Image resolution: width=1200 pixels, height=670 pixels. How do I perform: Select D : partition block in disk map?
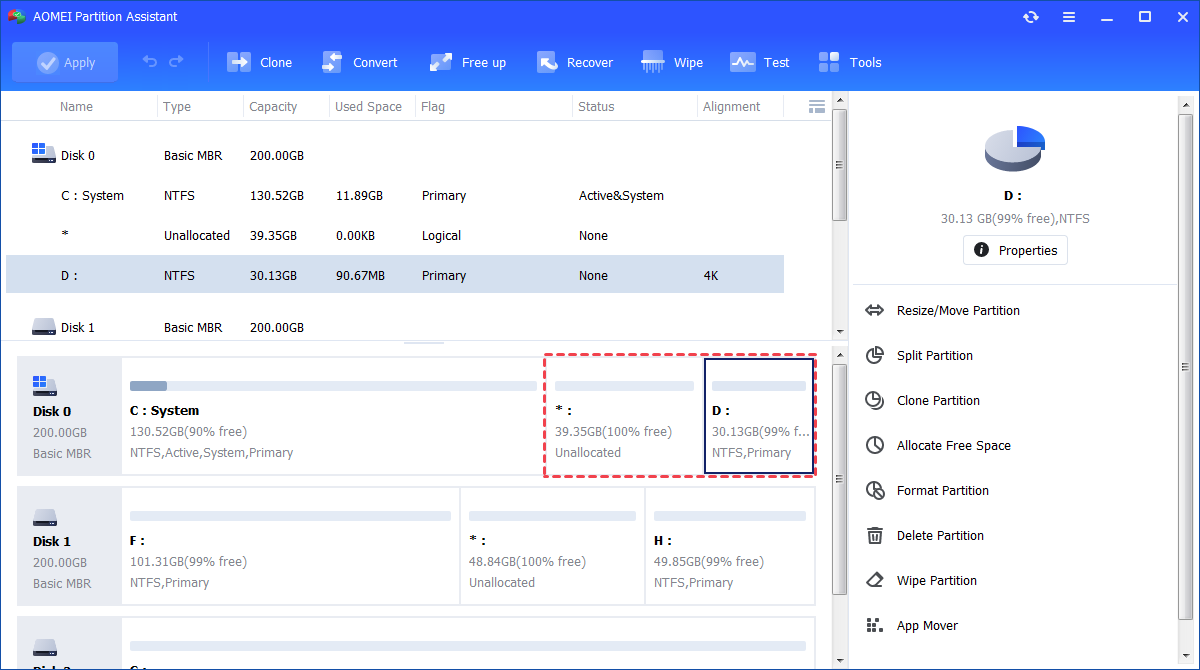pos(759,416)
